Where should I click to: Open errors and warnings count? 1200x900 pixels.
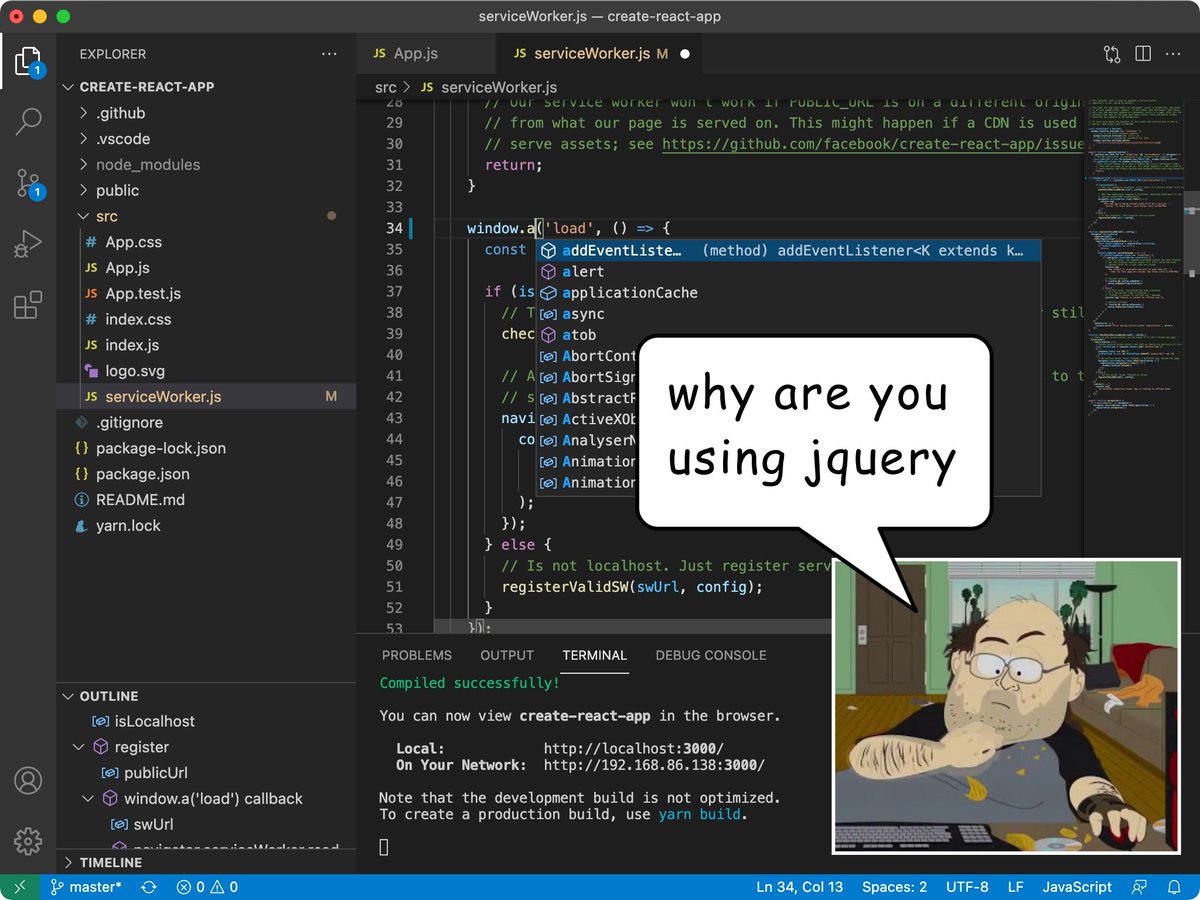click(x=207, y=887)
